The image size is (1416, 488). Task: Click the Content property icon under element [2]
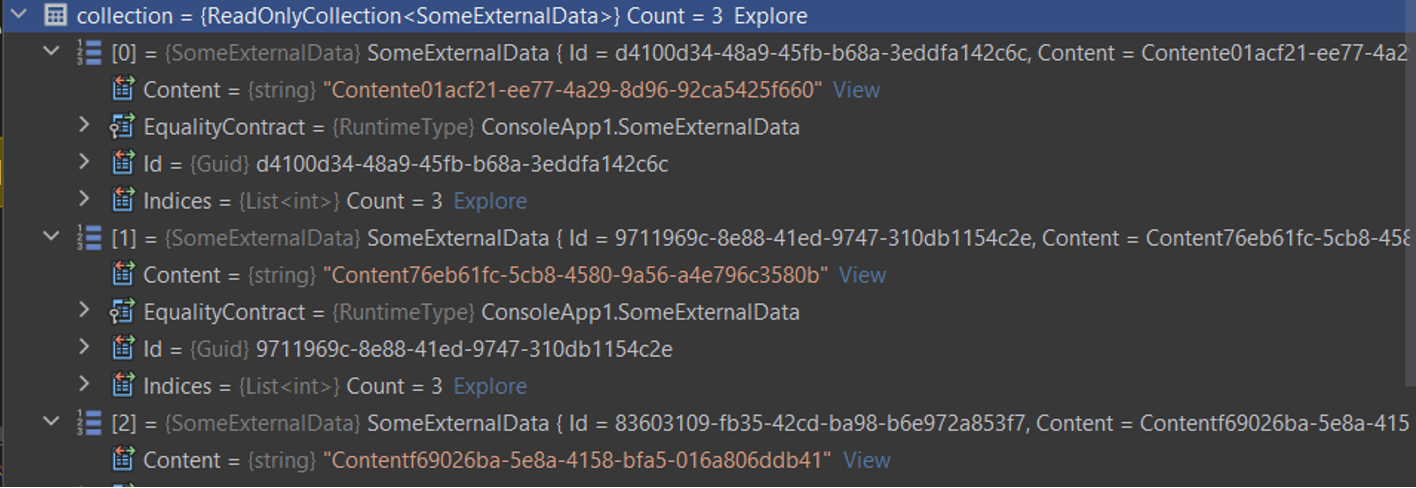(122, 460)
